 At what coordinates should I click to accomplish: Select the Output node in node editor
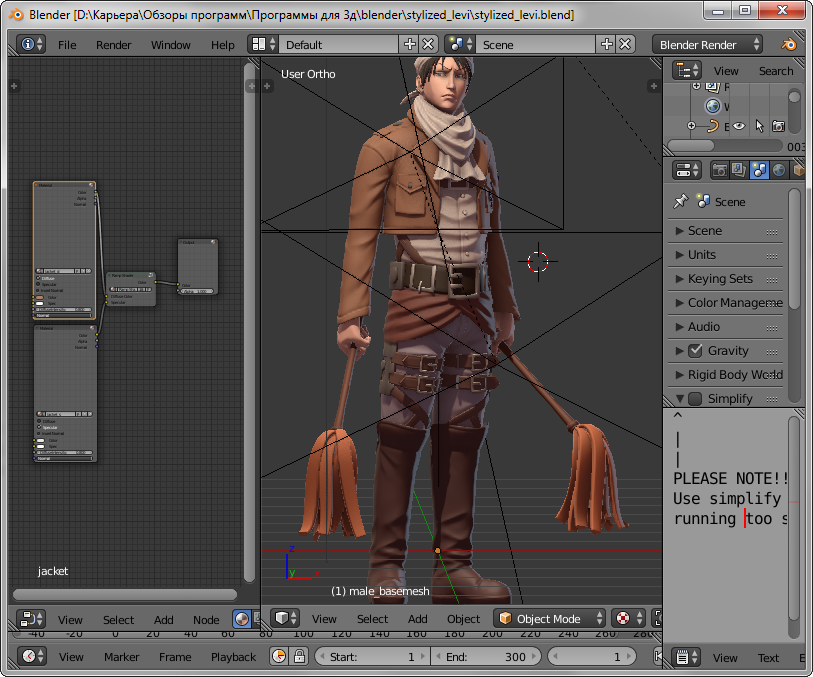(x=198, y=267)
